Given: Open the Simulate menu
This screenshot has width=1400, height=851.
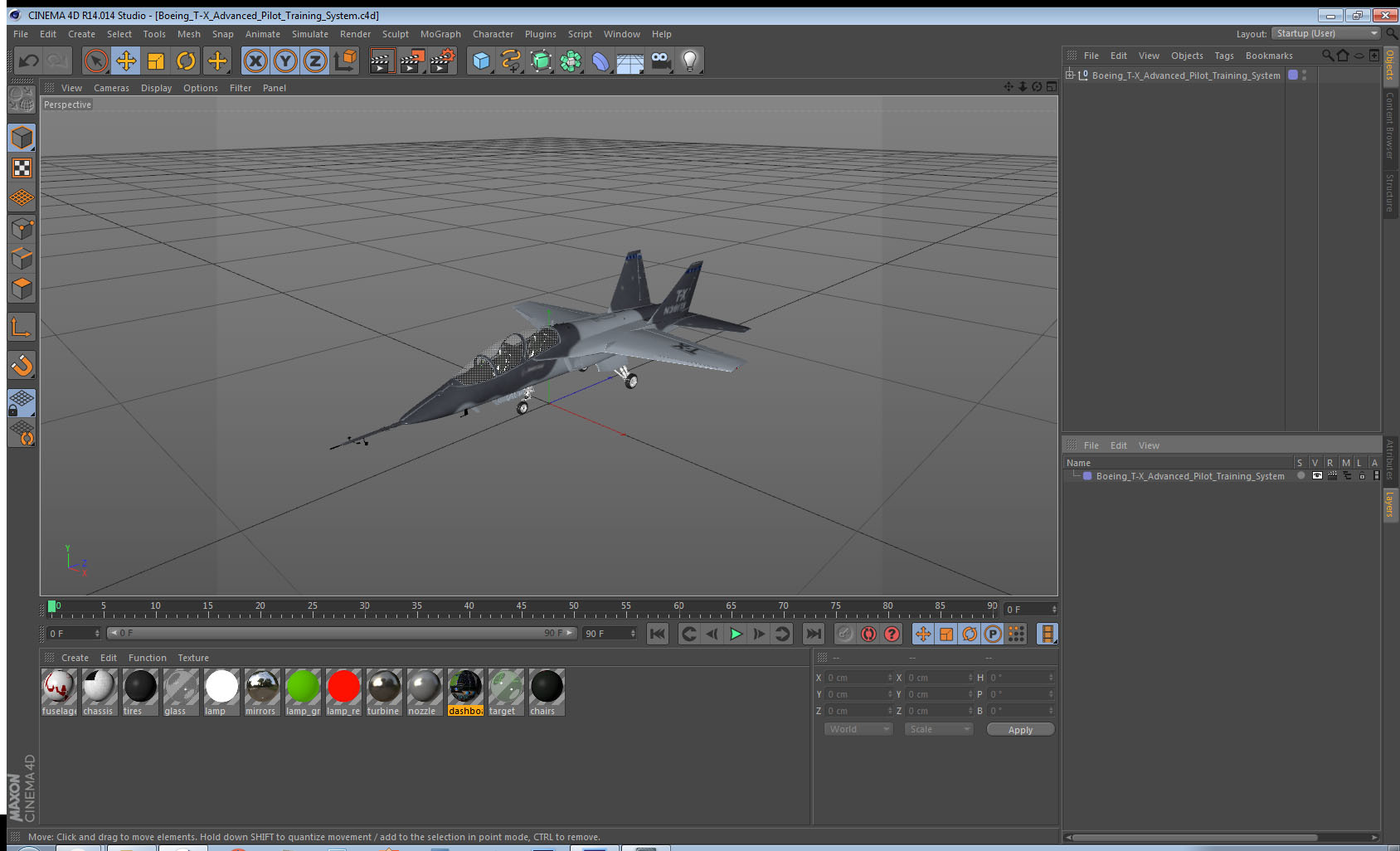Looking at the screenshot, I should (x=310, y=34).
